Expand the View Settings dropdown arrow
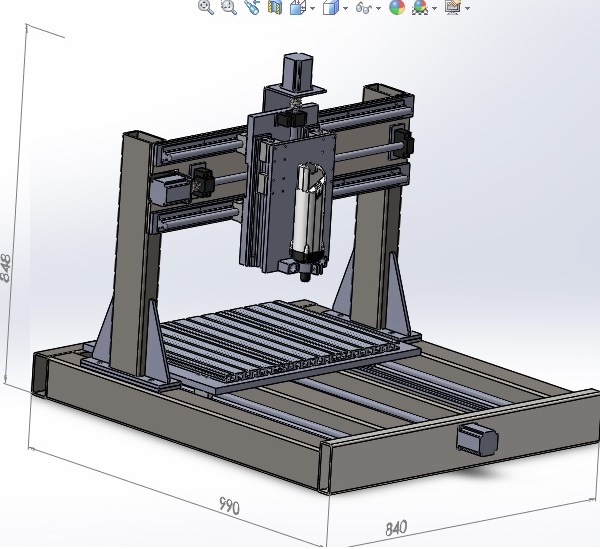Screen dimensions: 600x549 click(x=467, y=8)
